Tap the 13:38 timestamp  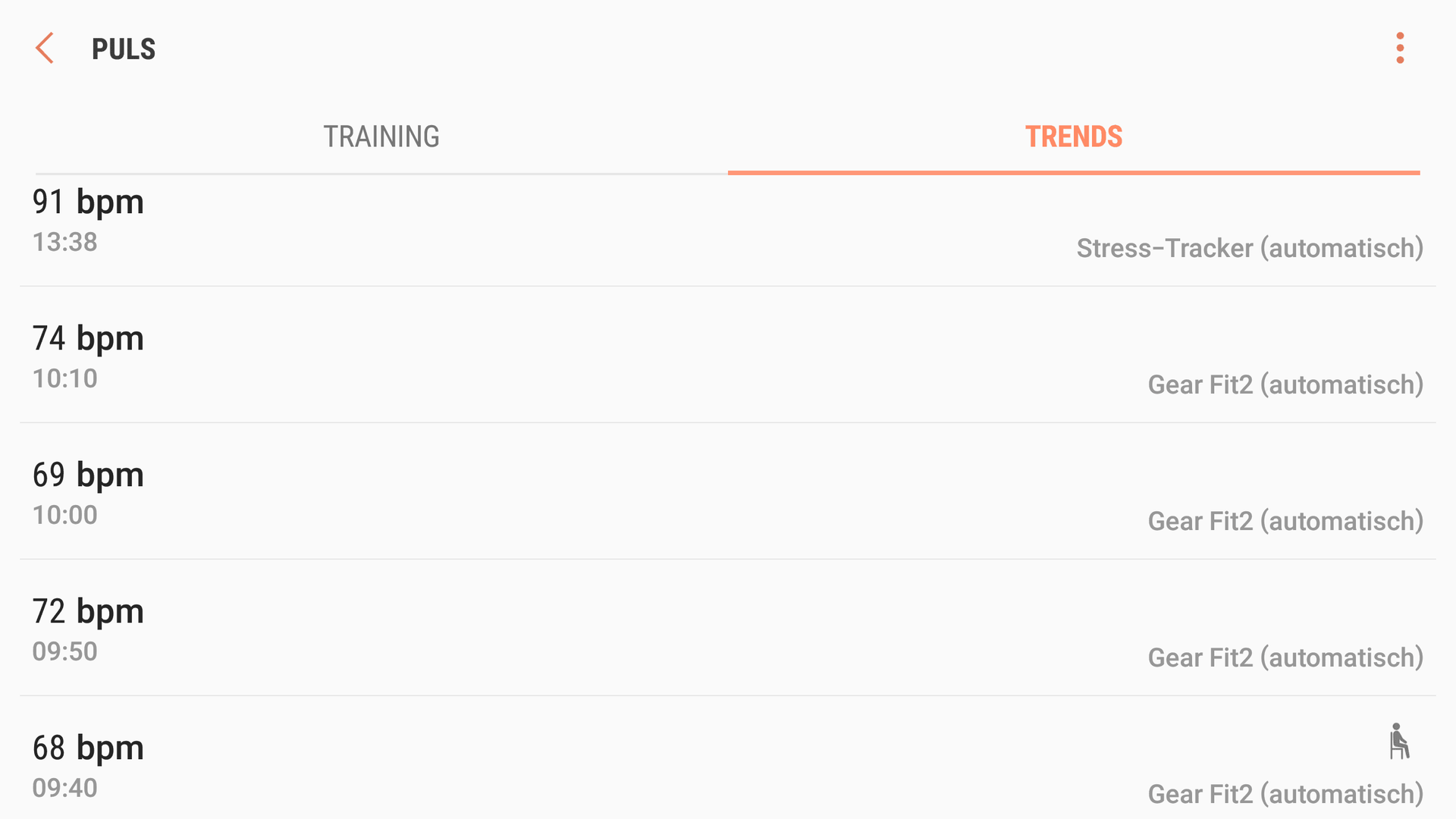65,242
